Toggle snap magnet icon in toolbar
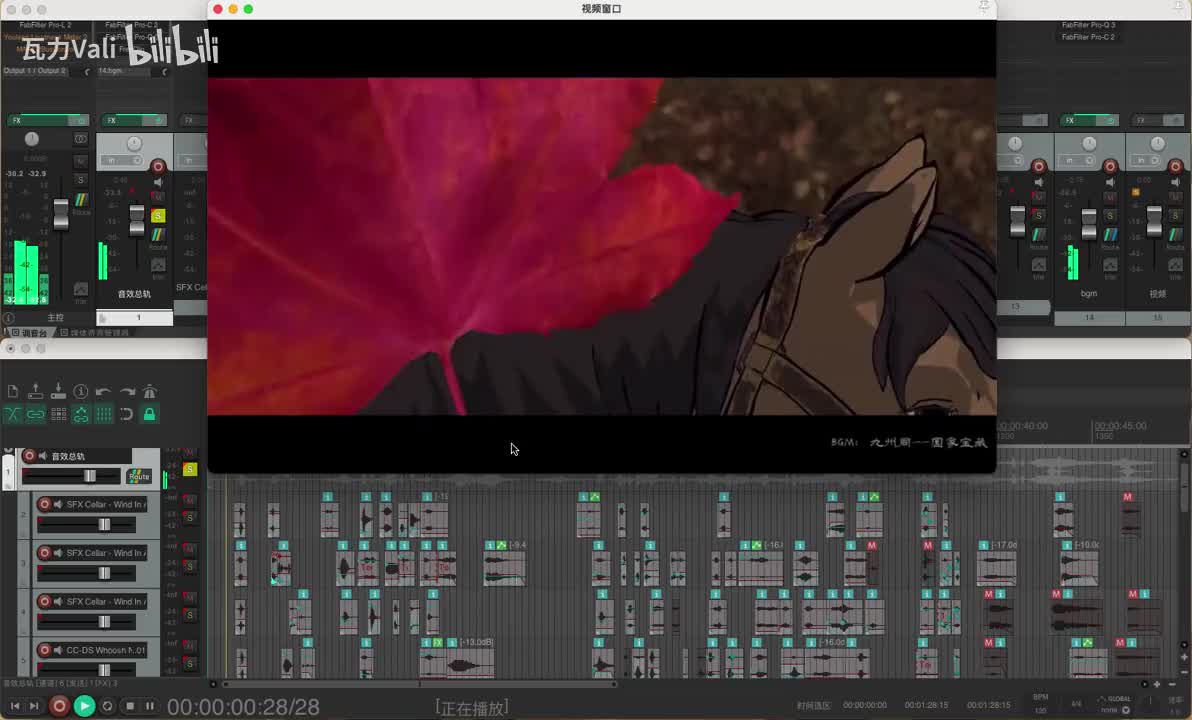This screenshot has height=720, width=1192. click(x=126, y=414)
